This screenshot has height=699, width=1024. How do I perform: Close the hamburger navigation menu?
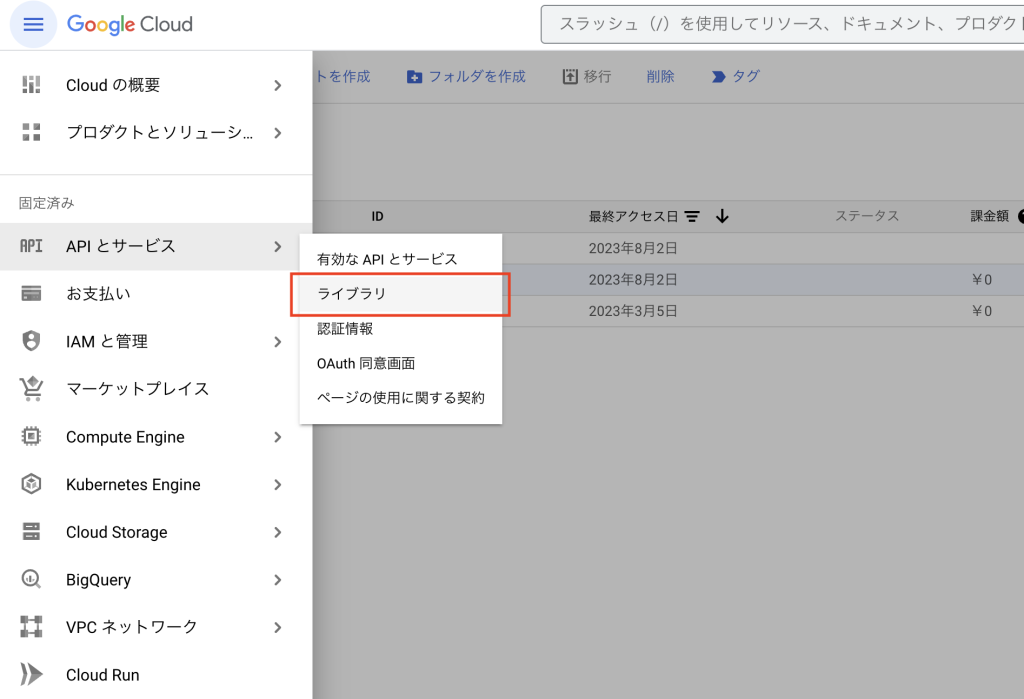click(33, 25)
